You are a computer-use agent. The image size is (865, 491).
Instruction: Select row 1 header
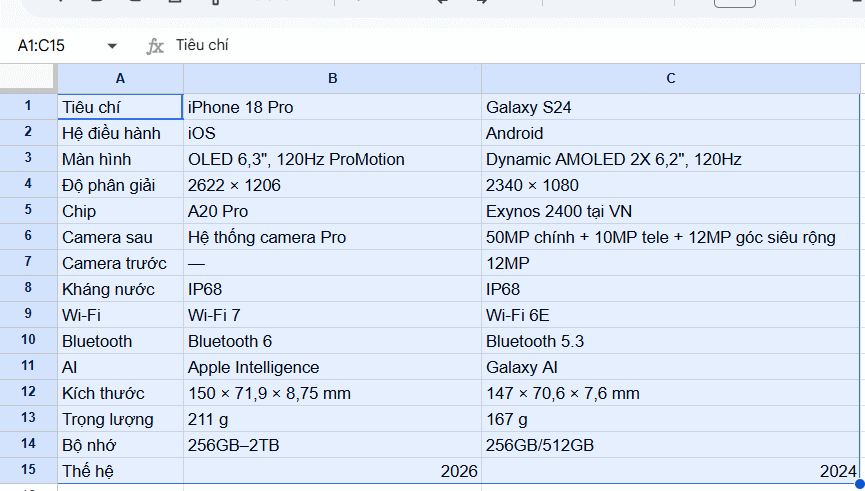28,106
